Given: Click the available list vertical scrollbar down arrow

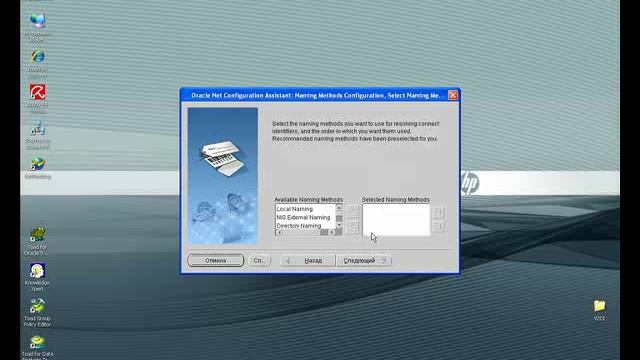Looking at the screenshot, I should (339, 225).
